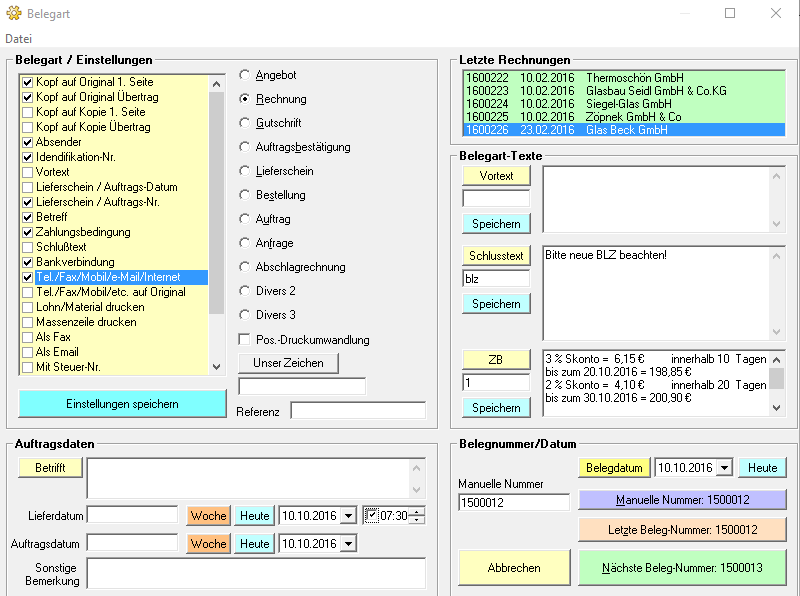The height and width of the screenshot is (596, 800).
Task: Click the Manuelle Nummer input field
Action: pos(514,502)
